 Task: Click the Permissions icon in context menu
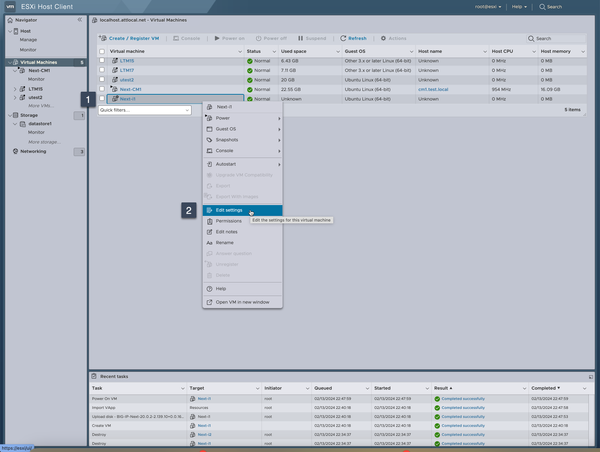(x=210, y=221)
